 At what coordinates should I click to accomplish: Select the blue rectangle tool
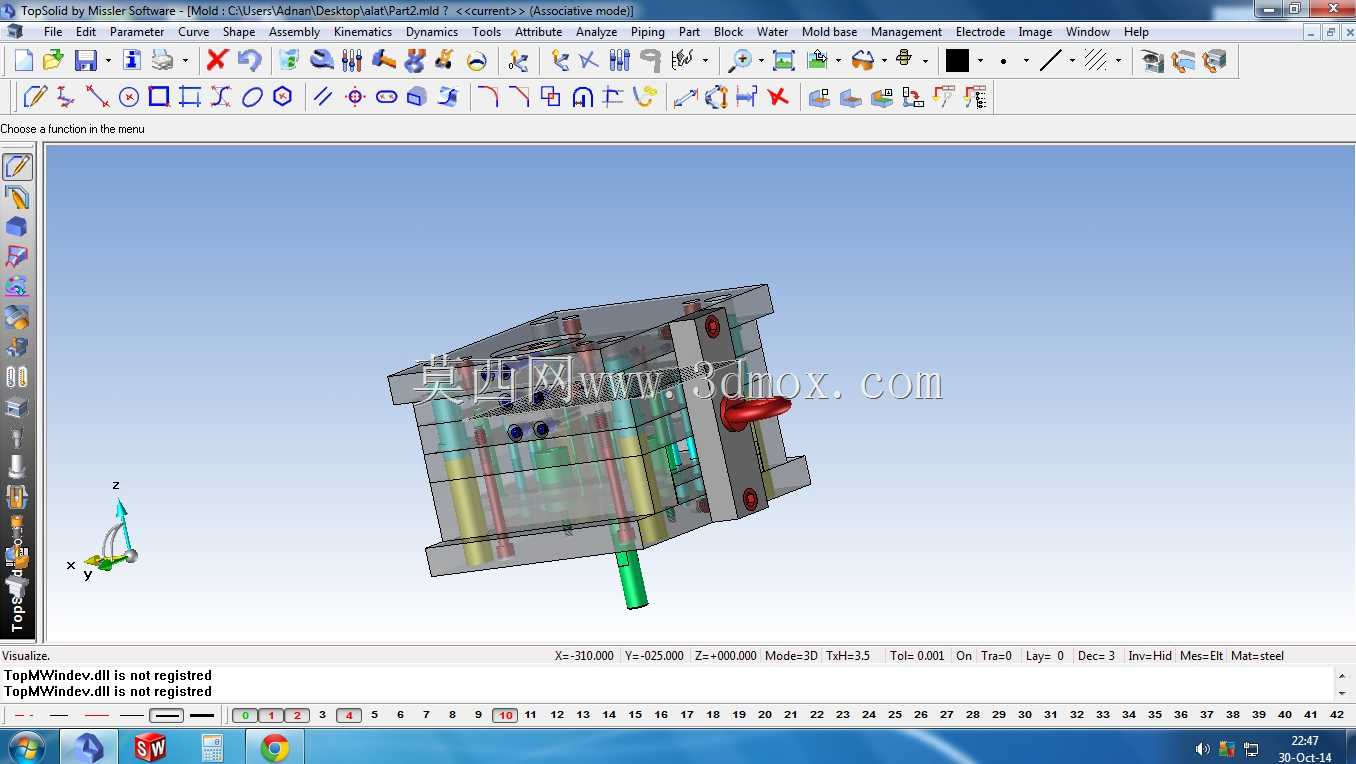coord(159,97)
